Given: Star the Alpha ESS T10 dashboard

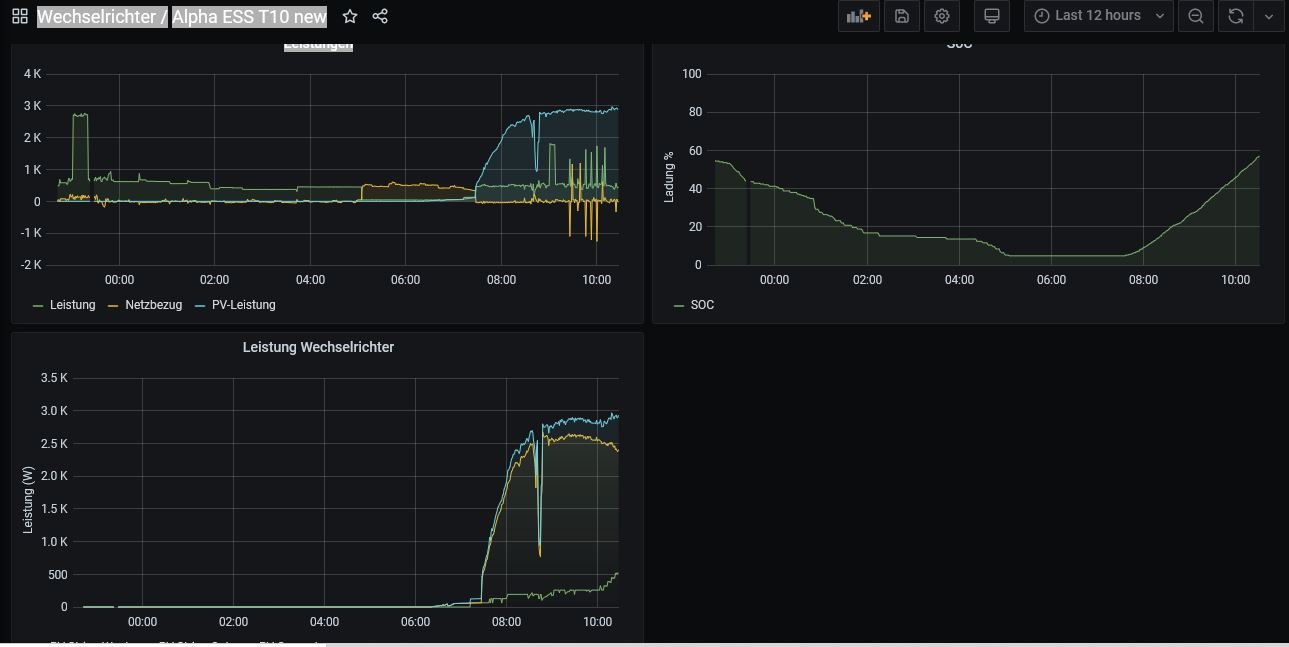Looking at the screenshot, I should point(350,16).
